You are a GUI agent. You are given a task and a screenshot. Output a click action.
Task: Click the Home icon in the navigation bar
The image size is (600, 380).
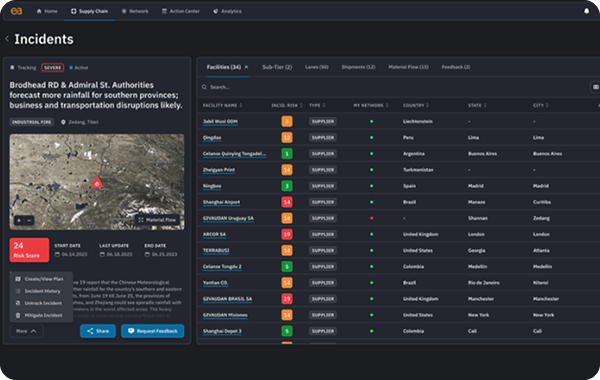[x=39, y=11]
